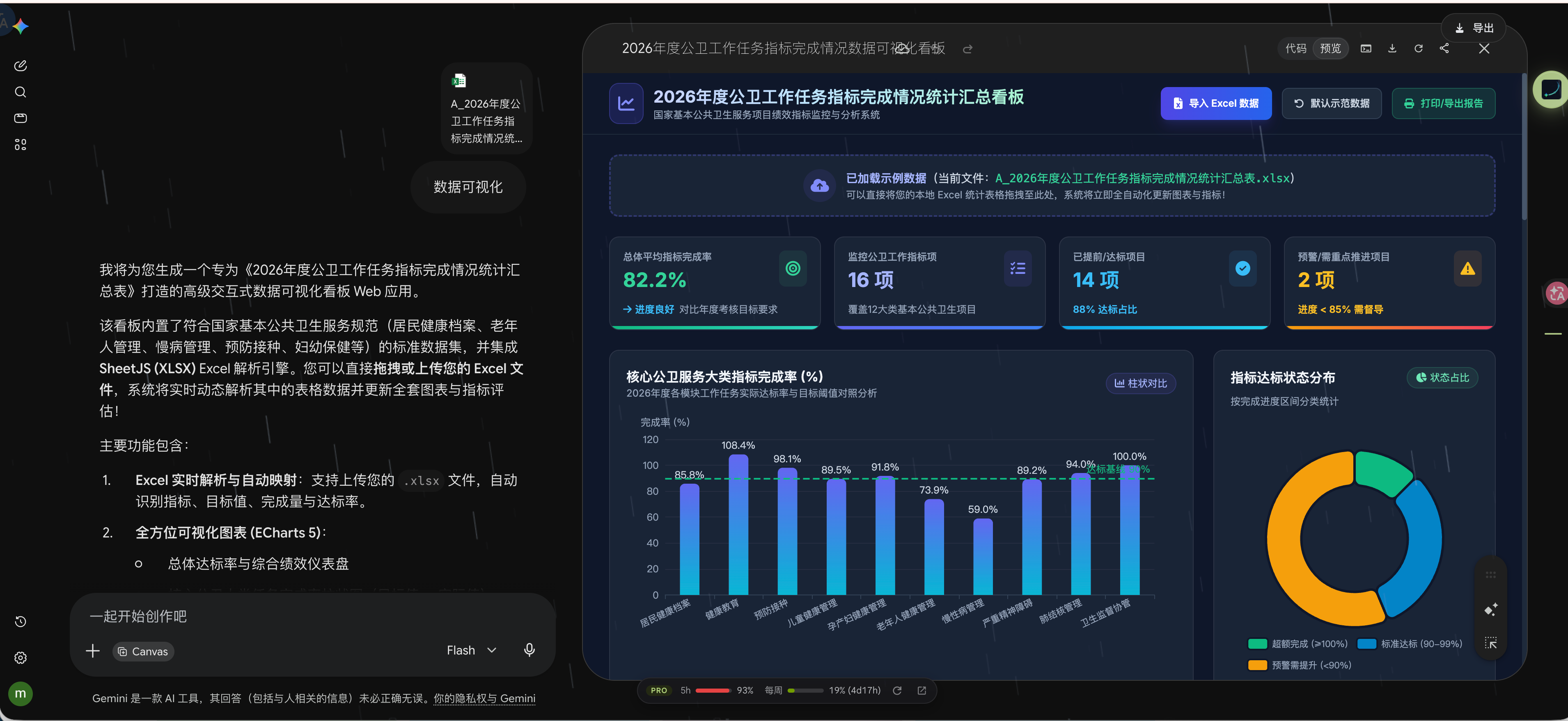
Task: Click the 柱状对比 chart badge
Action: coord(1141,383)
